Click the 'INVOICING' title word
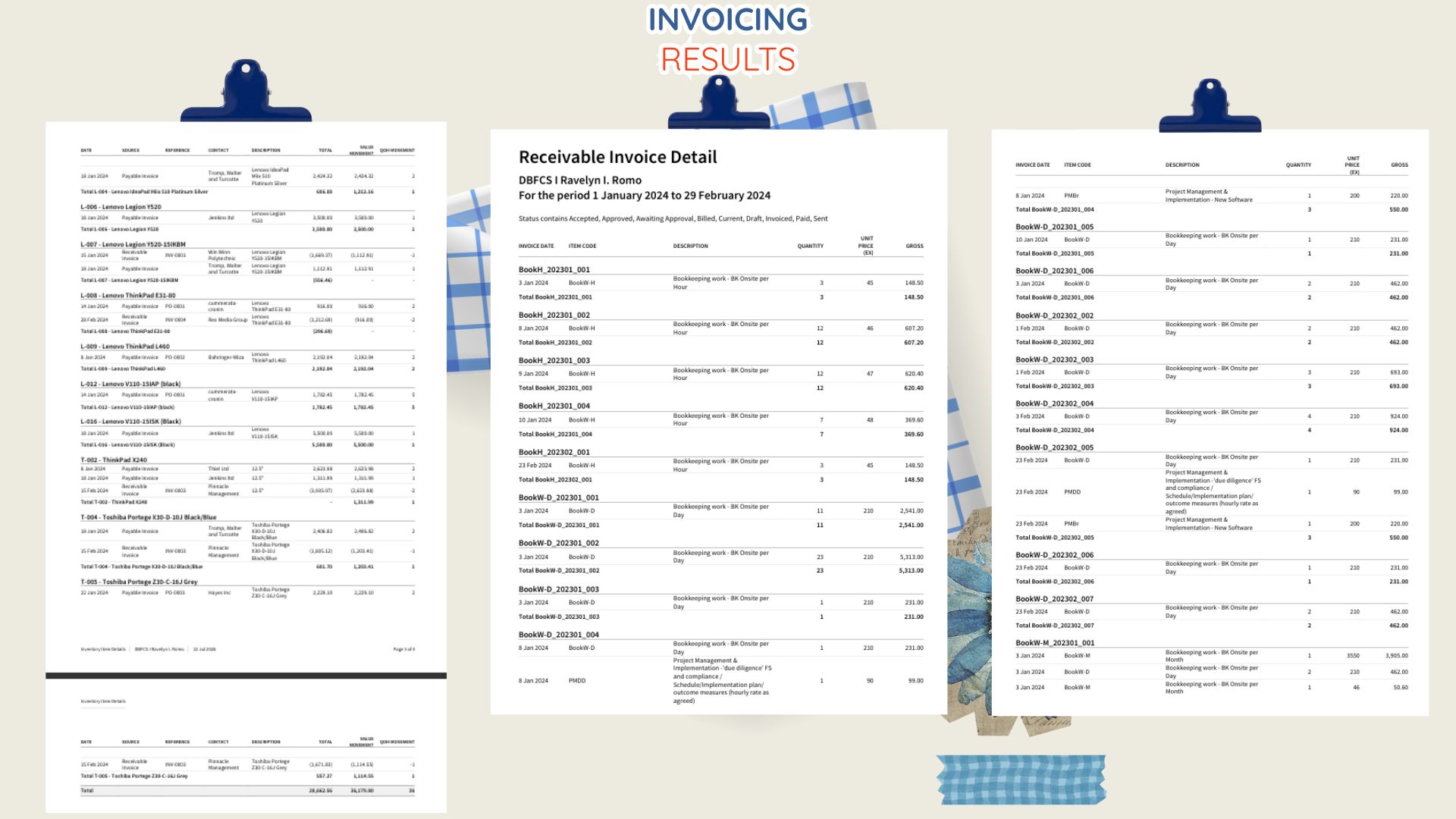Image resolution: width=1456 pixels, height=819 pixels. (728, 20)
